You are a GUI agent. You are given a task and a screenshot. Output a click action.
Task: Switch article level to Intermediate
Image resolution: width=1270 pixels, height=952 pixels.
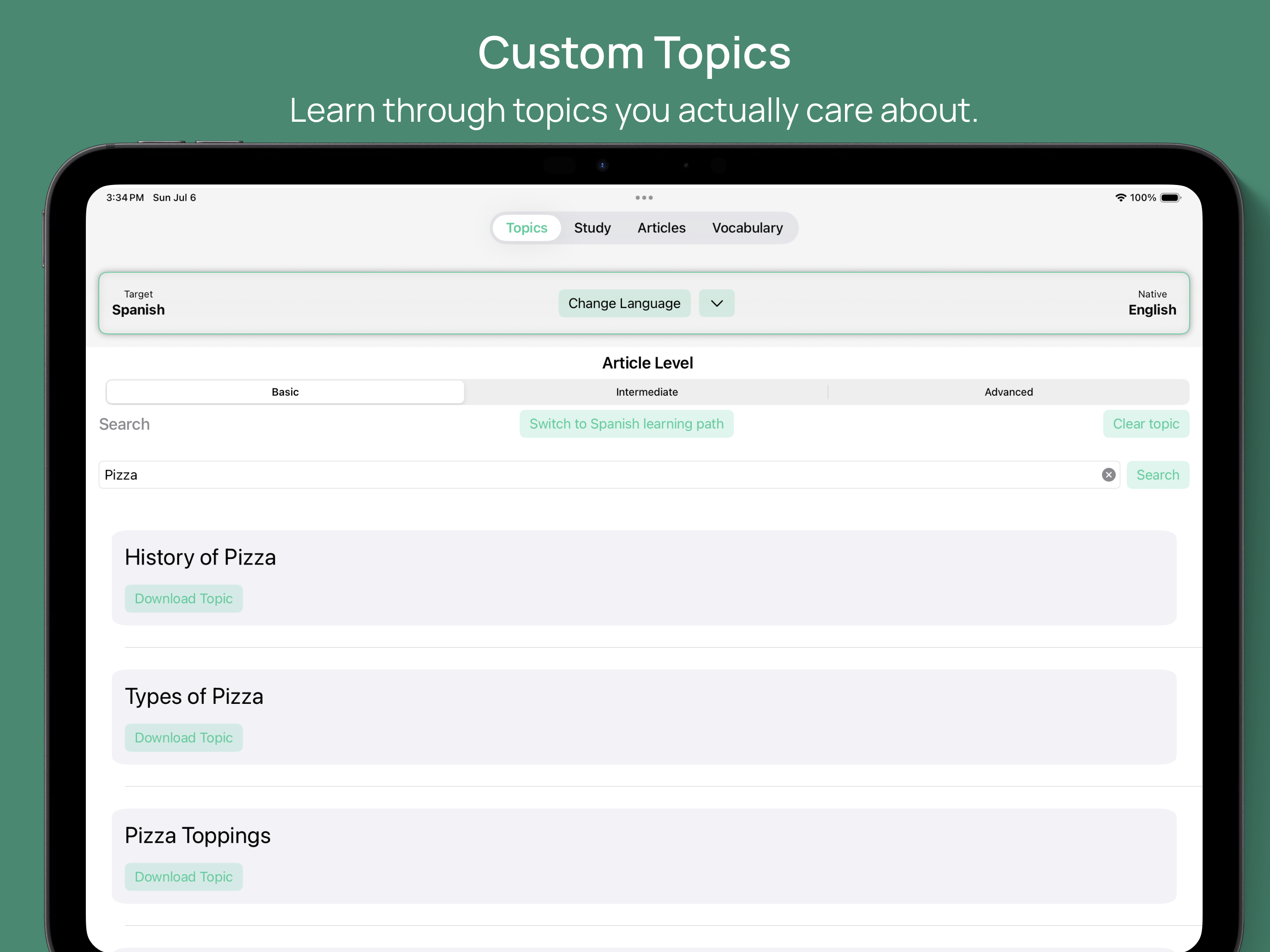point(647,392)
